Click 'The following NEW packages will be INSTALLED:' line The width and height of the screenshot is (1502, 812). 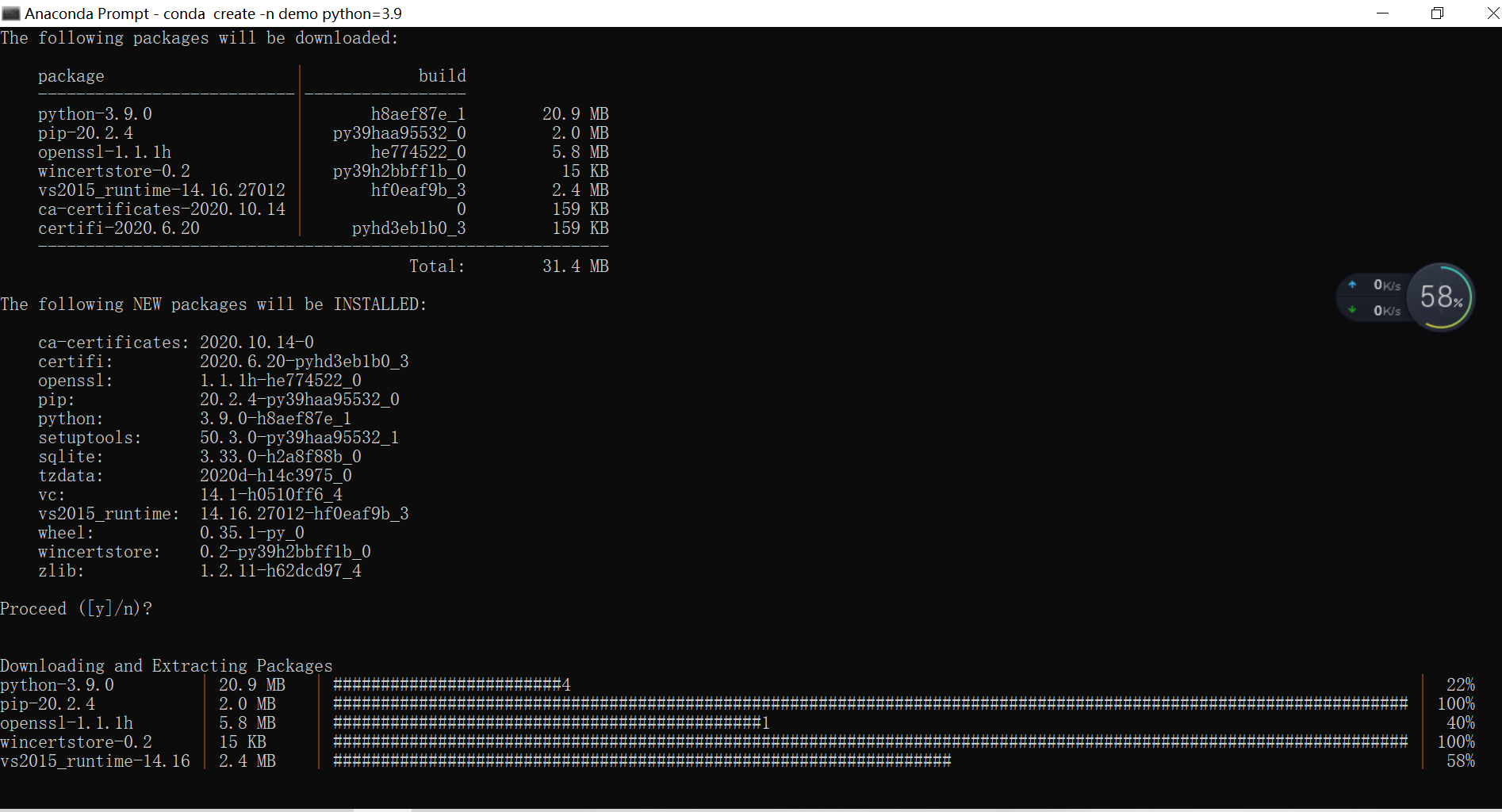[213, 304]
